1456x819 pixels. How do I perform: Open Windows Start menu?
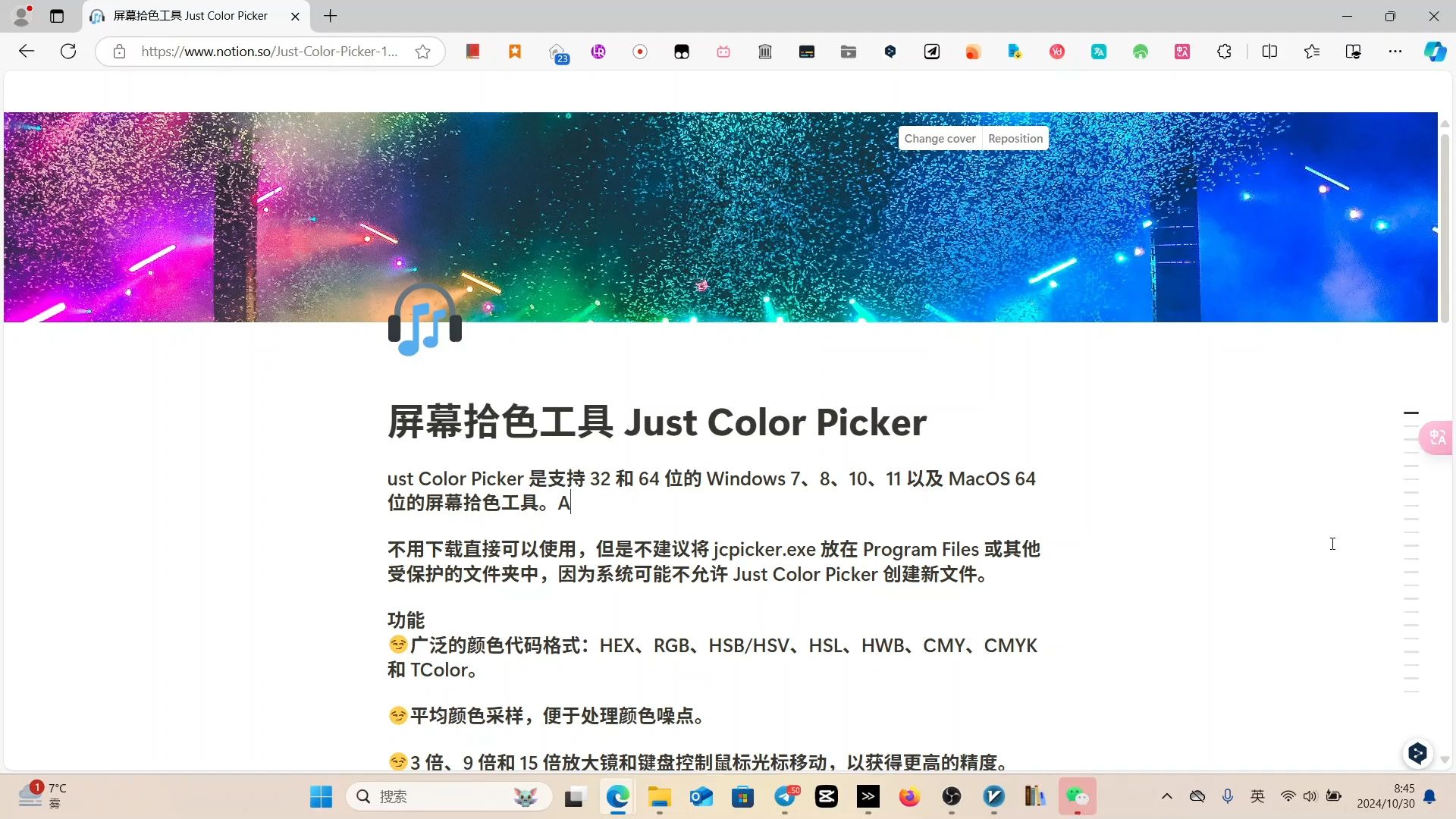coord(322,796)
